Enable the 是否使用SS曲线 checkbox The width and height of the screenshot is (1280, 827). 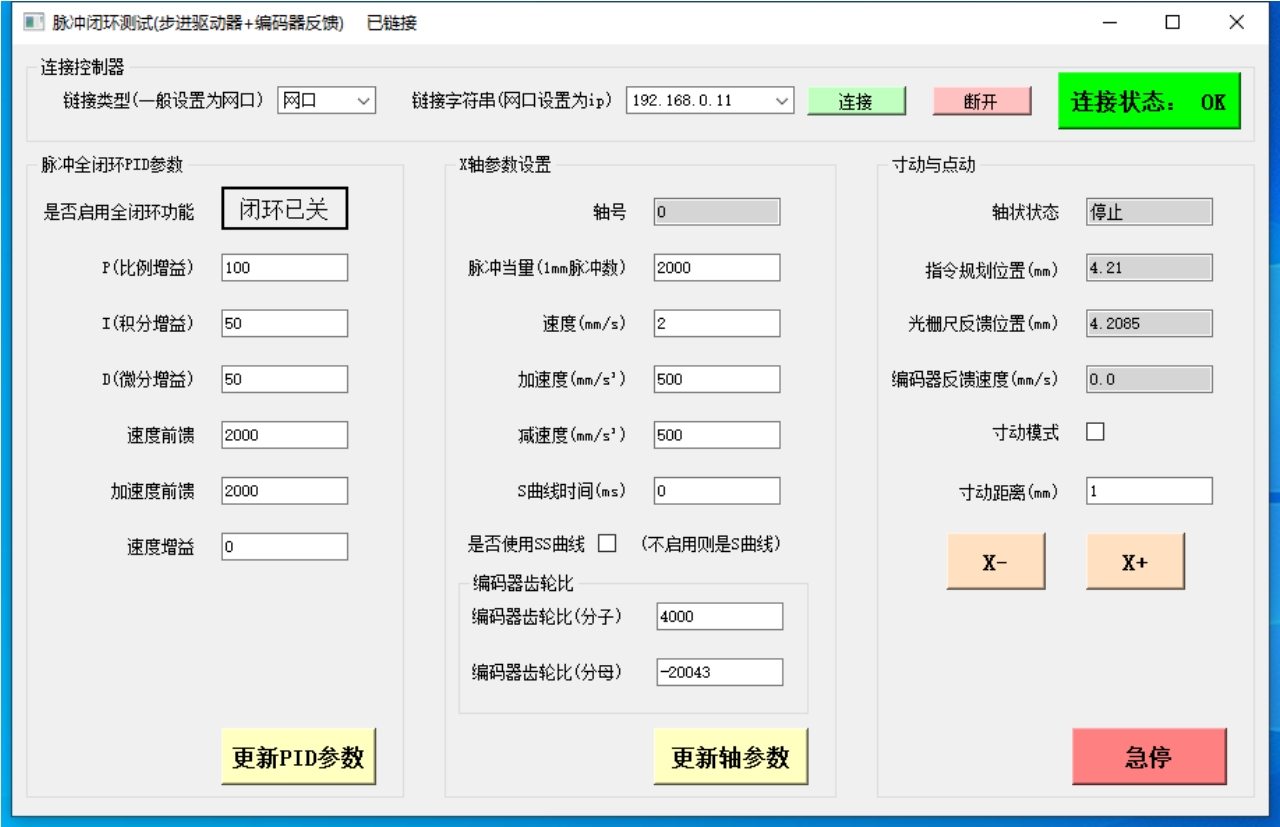click(x=607, y=544)
